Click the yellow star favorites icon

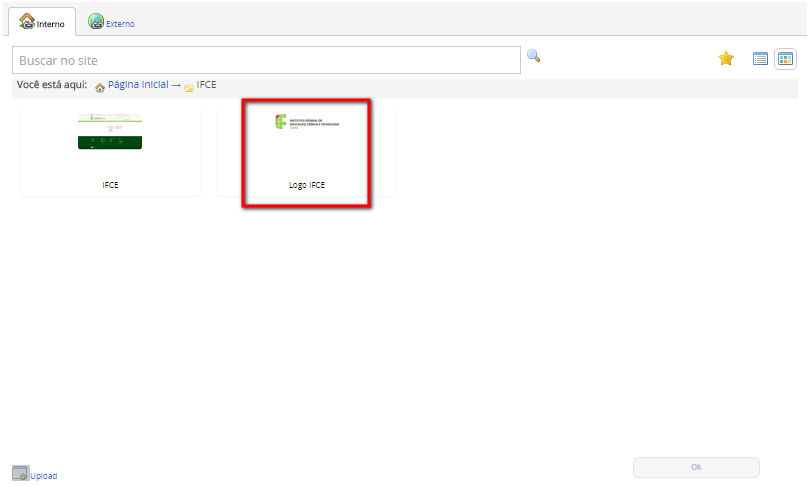pyautogui.click(x=726, y=58)
